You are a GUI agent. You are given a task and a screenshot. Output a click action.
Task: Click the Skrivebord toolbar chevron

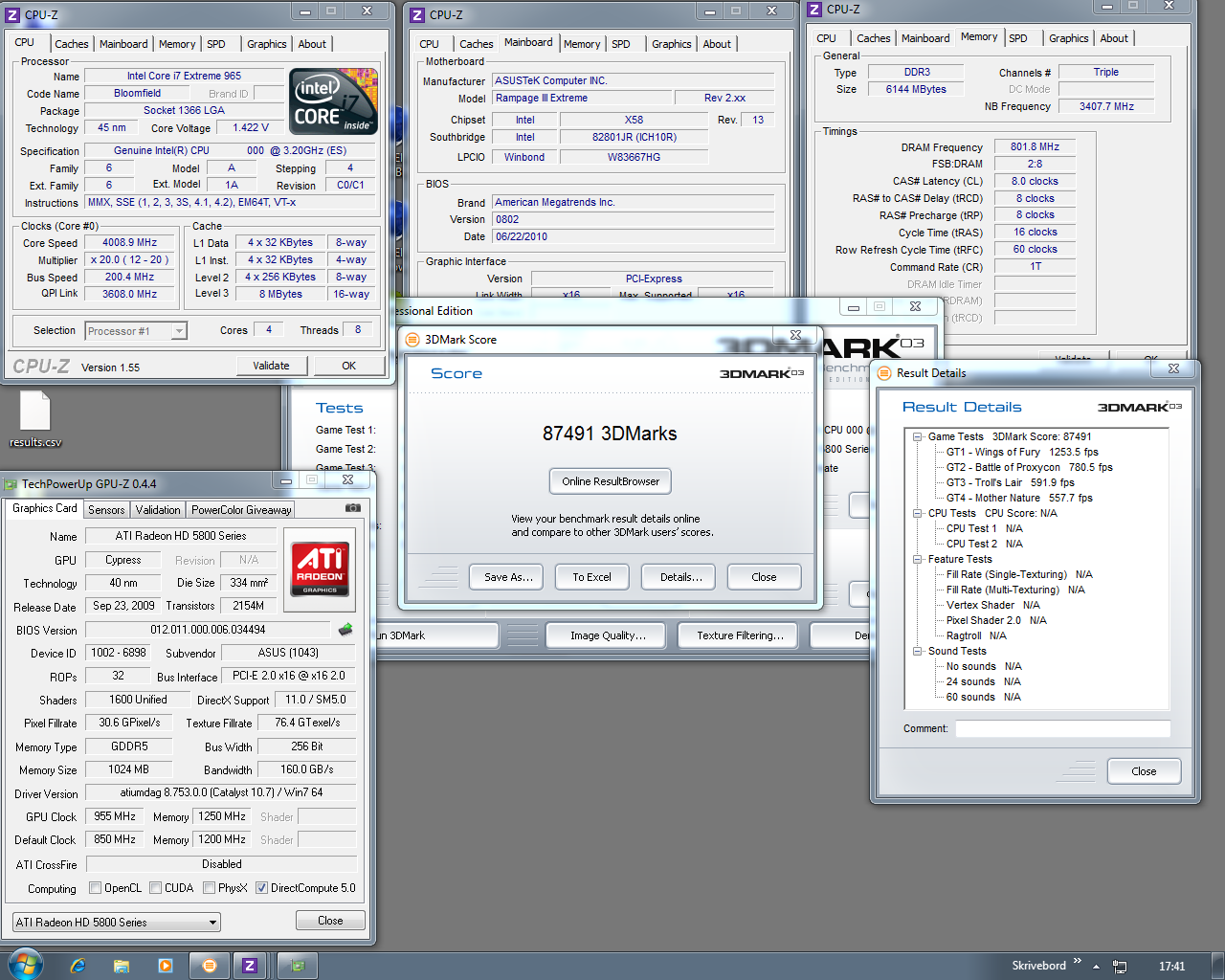coord(1078,962)
